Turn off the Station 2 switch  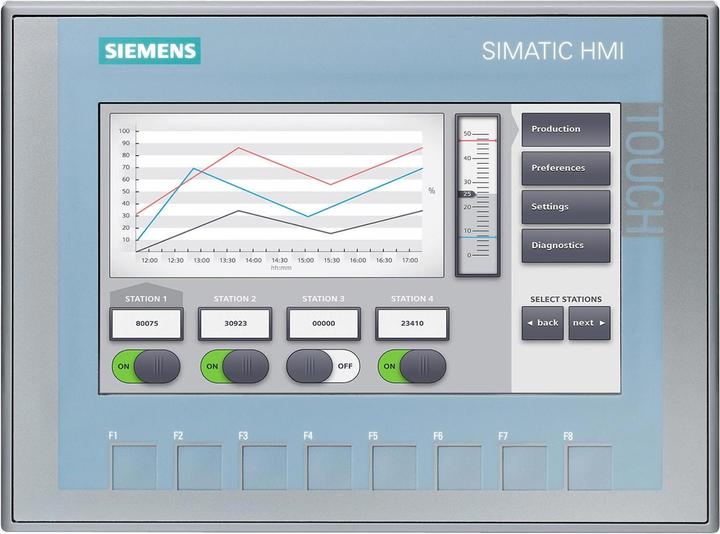(235, 366)
